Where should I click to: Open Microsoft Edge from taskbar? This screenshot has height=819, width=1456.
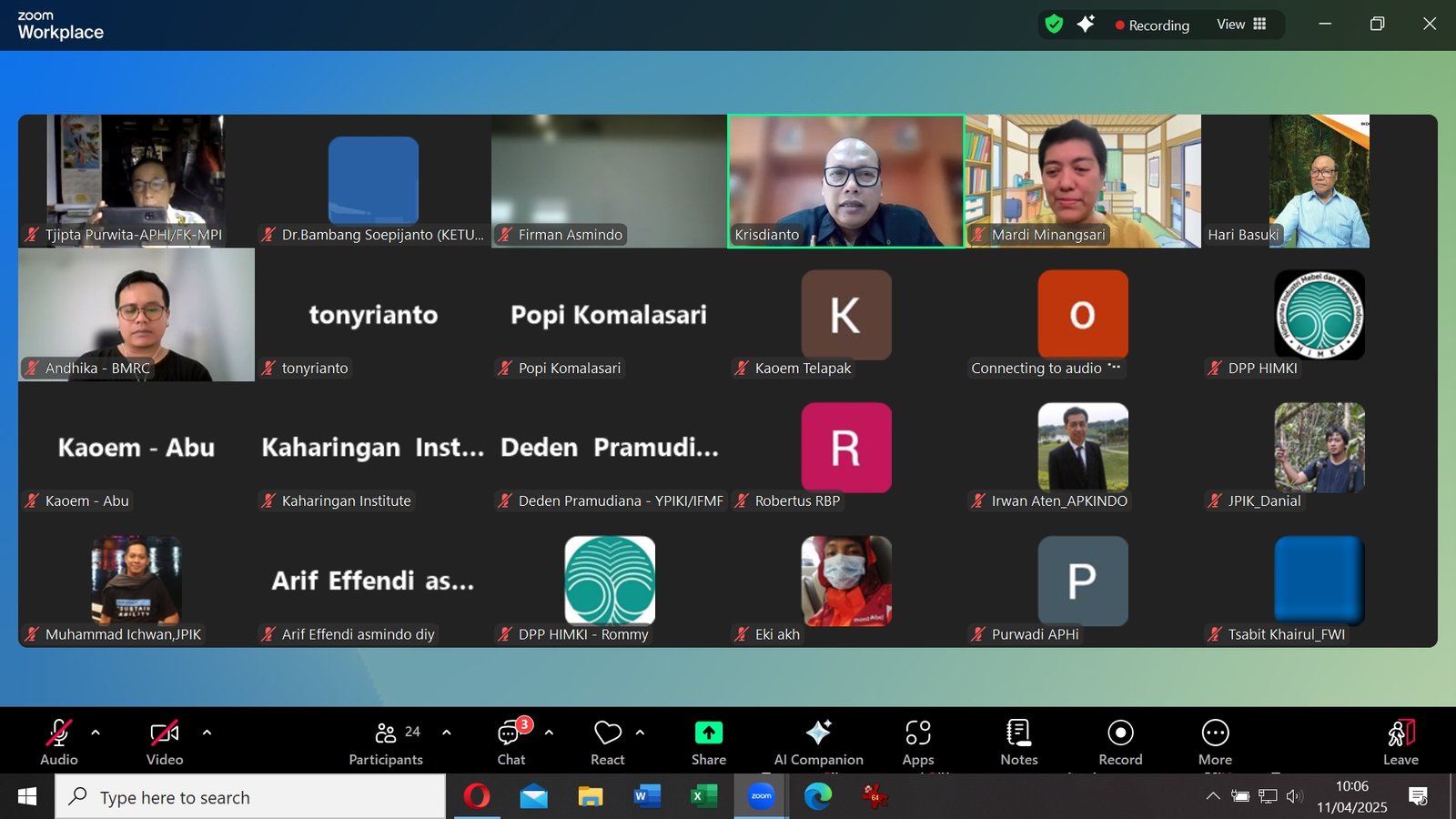pos(818,797)
